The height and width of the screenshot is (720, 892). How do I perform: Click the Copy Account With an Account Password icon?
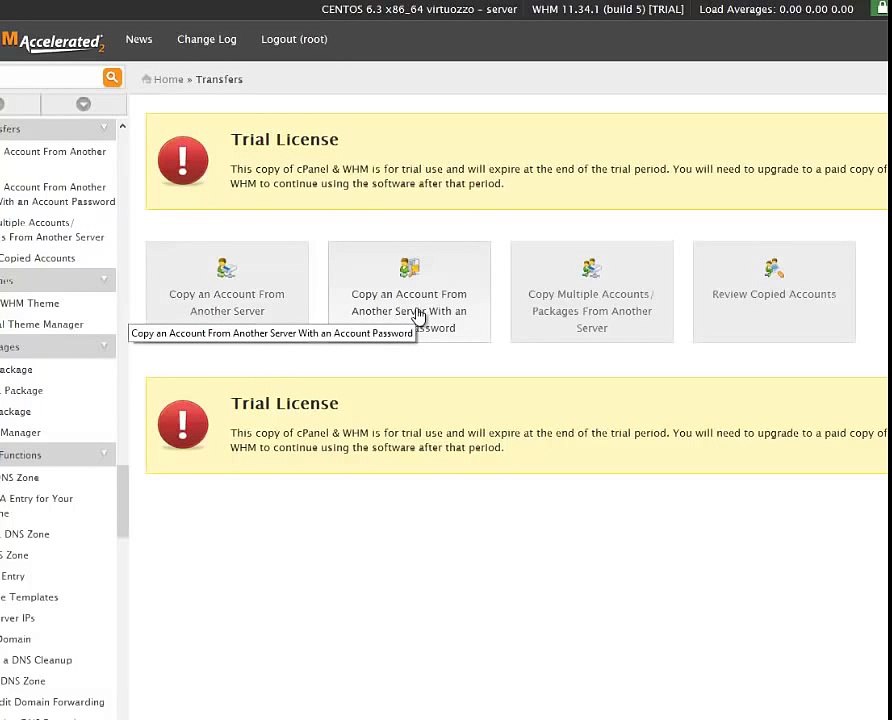click(409, 267)
